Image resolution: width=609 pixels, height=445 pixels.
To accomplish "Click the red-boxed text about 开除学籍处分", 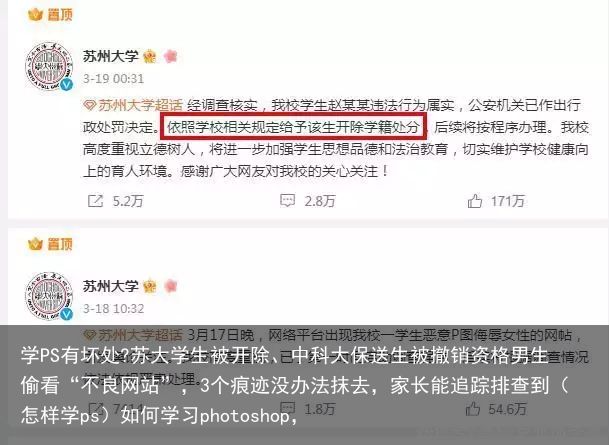I will pyautogui.click(x=294, y=127).
